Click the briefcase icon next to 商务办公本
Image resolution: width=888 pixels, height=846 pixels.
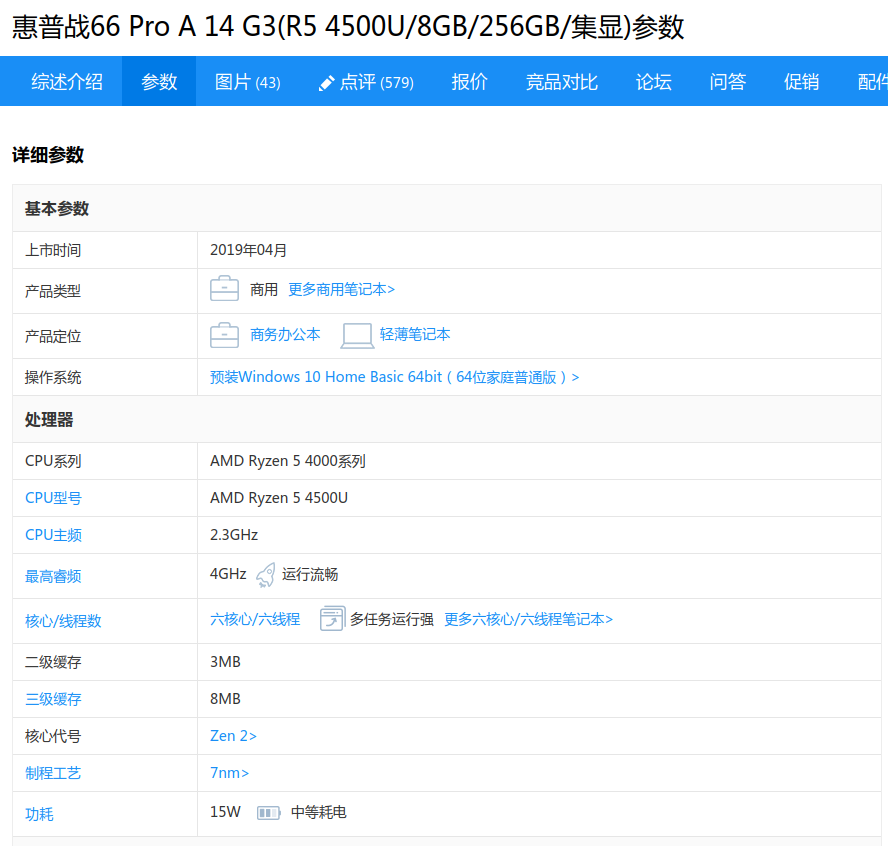tap(224, 335)
